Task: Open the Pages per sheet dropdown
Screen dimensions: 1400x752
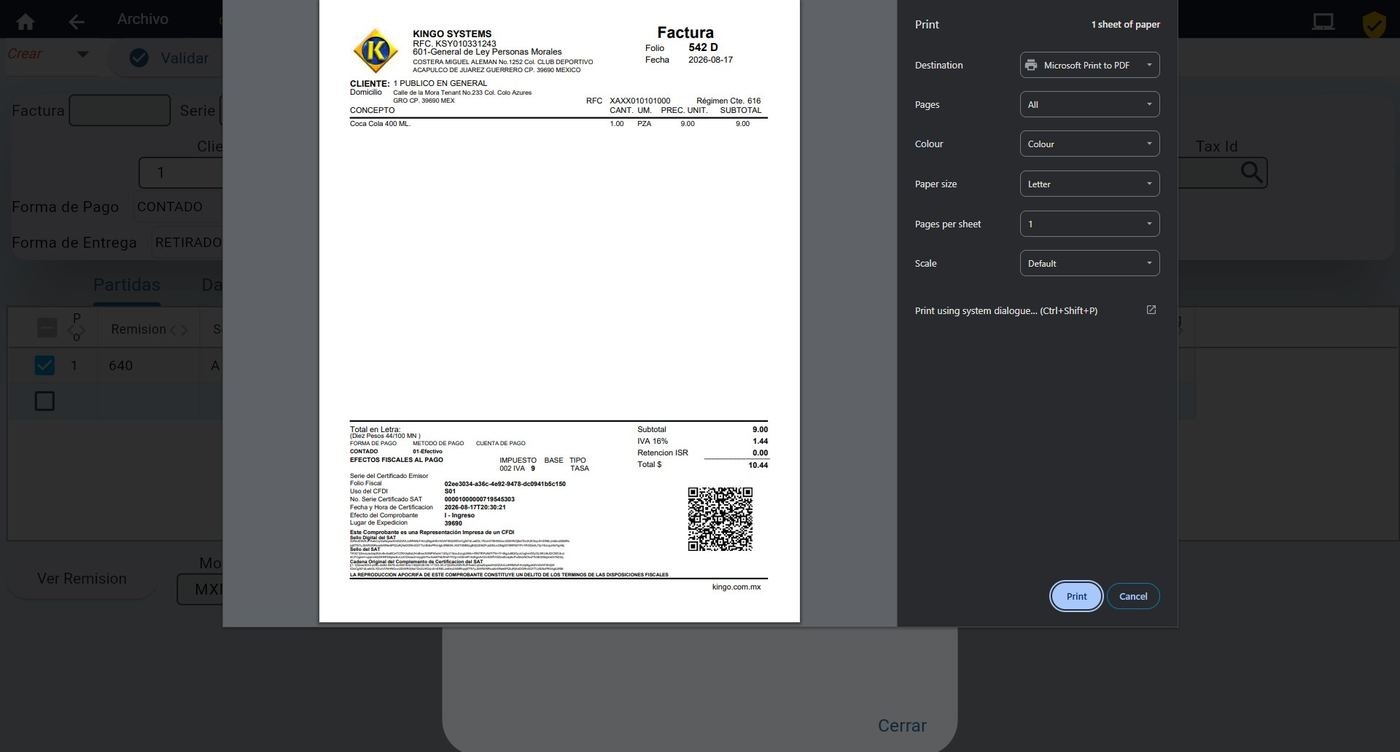Action: [1090, 224]
